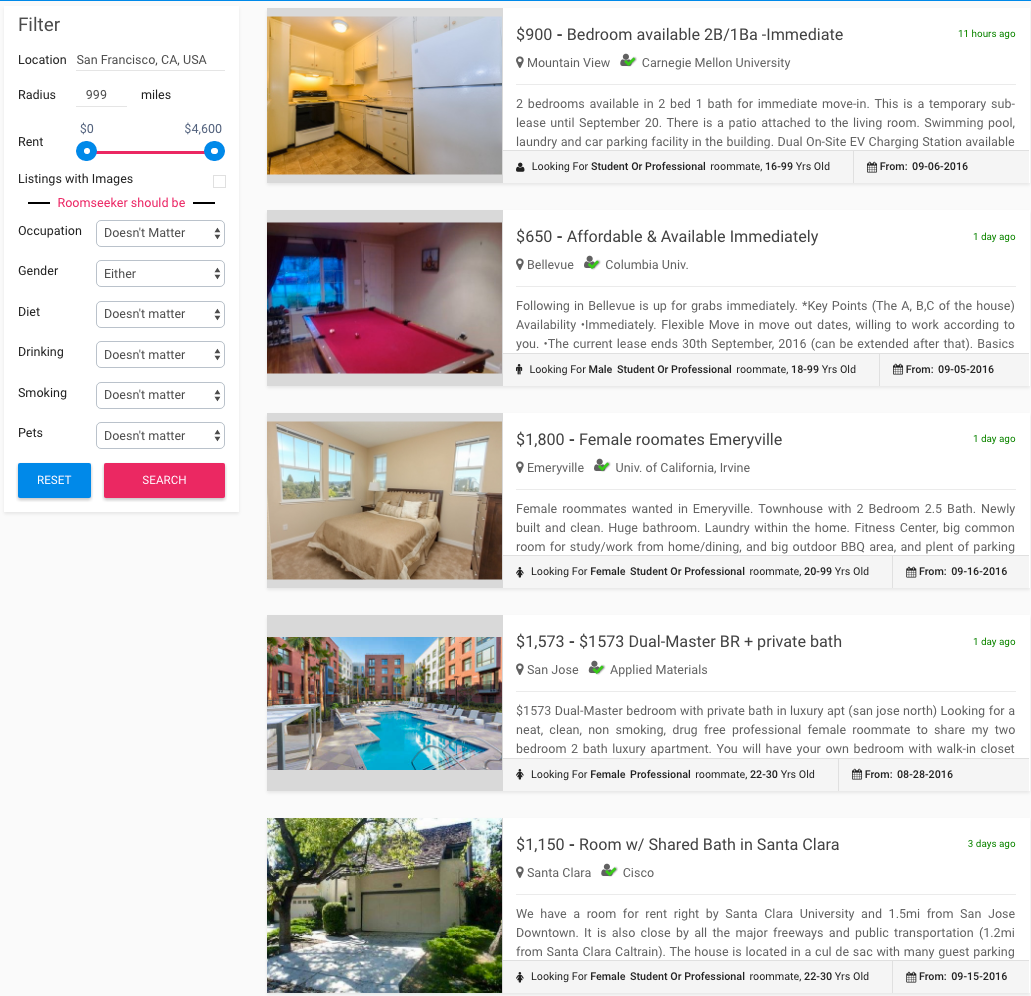Click the Radius miles input field
The width and height of the screenshot is (1031, 996).
(101, 95)
